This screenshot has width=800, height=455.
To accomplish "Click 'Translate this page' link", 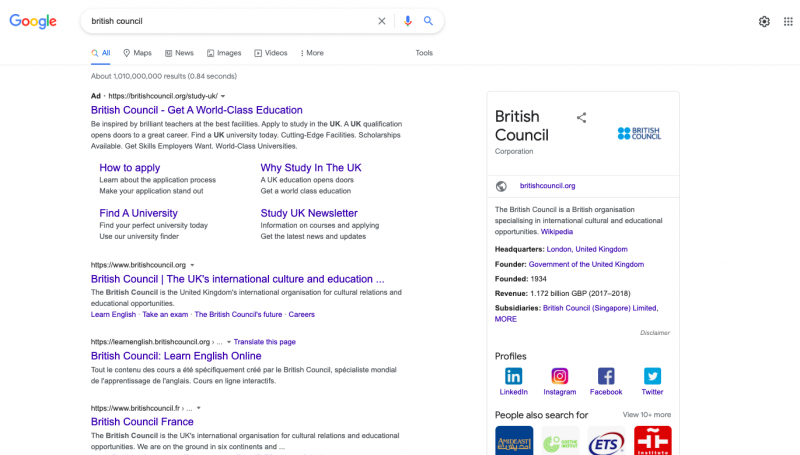I will 264,342.
